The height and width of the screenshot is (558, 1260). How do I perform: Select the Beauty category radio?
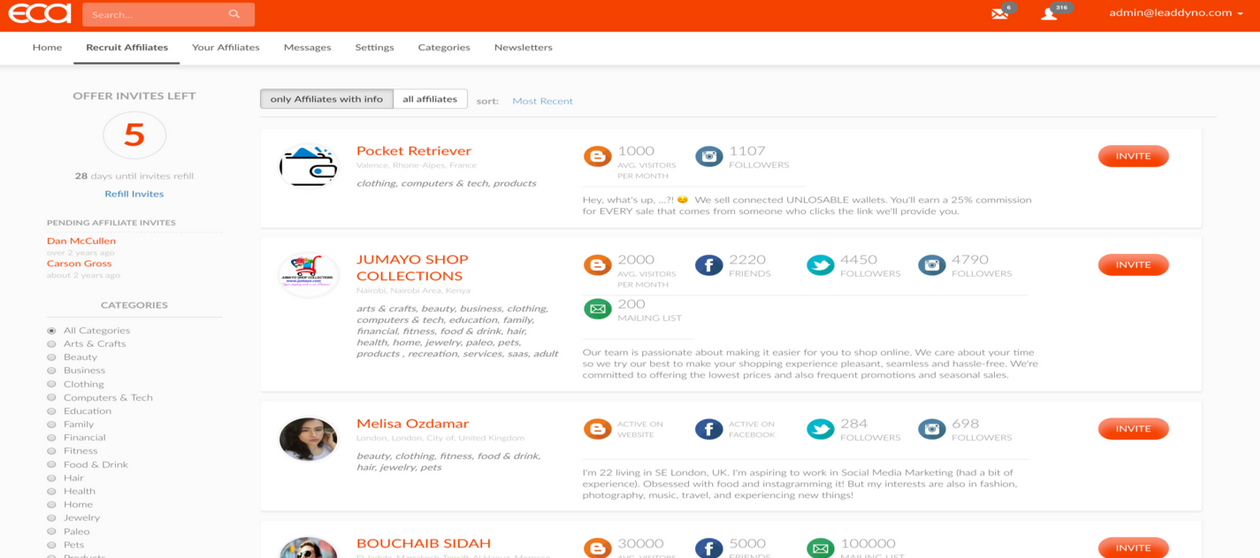coord(52,357)
